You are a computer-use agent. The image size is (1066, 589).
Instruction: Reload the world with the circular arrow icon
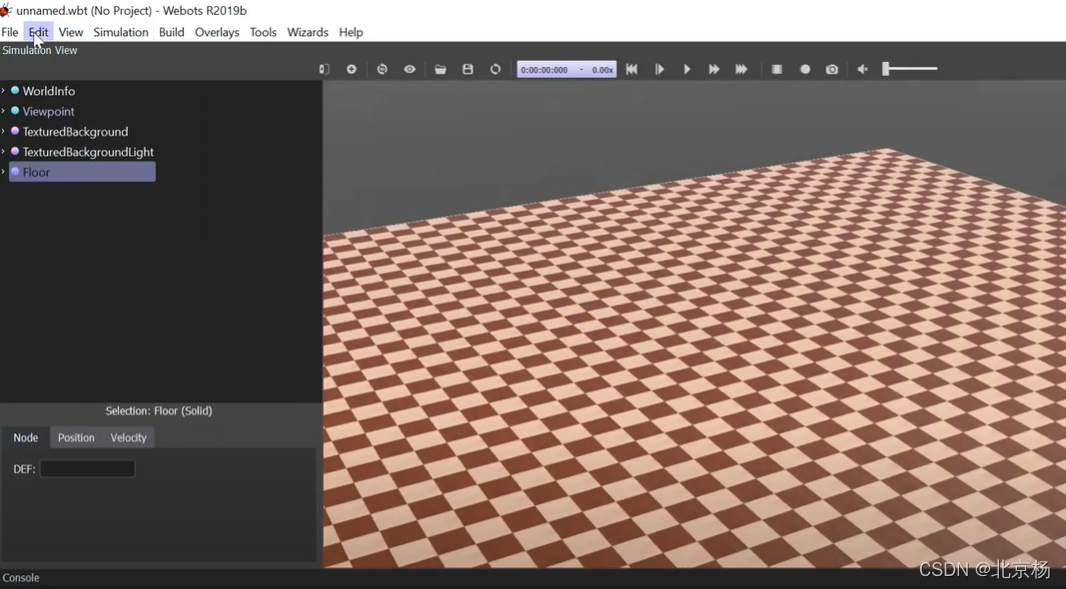pos(496,69)
